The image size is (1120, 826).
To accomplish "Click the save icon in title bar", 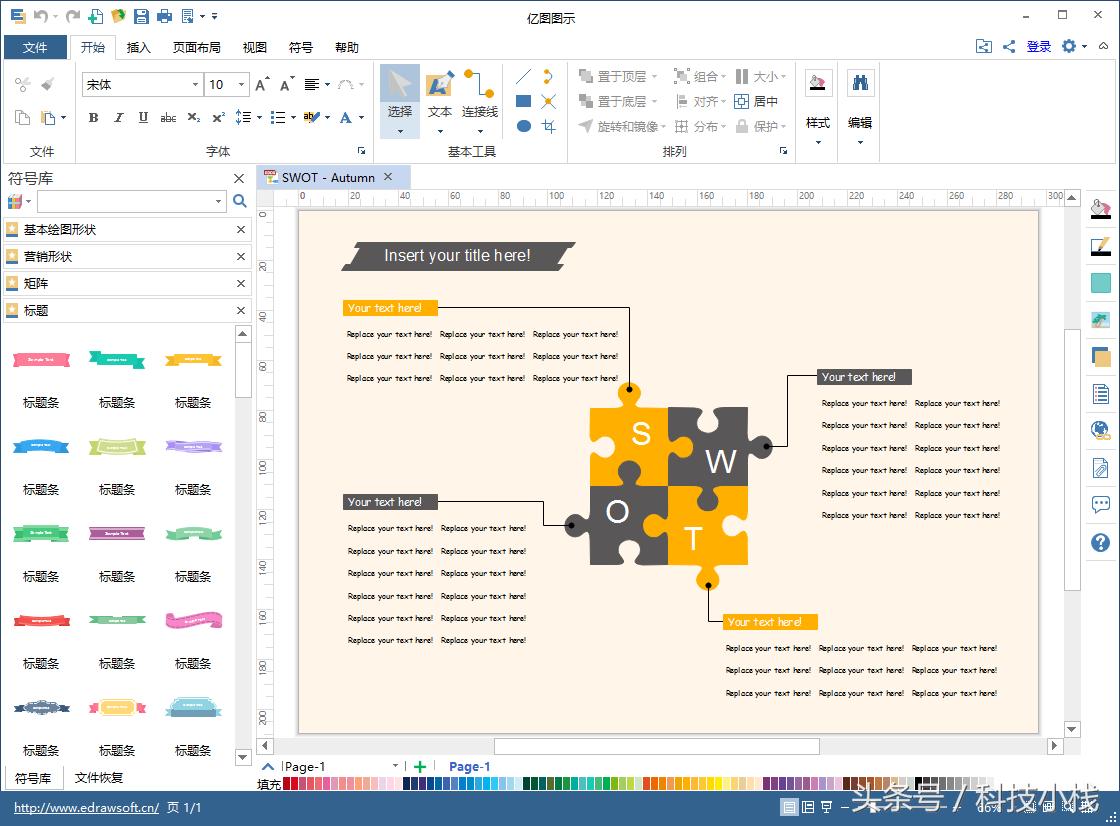I will point(141,16).
